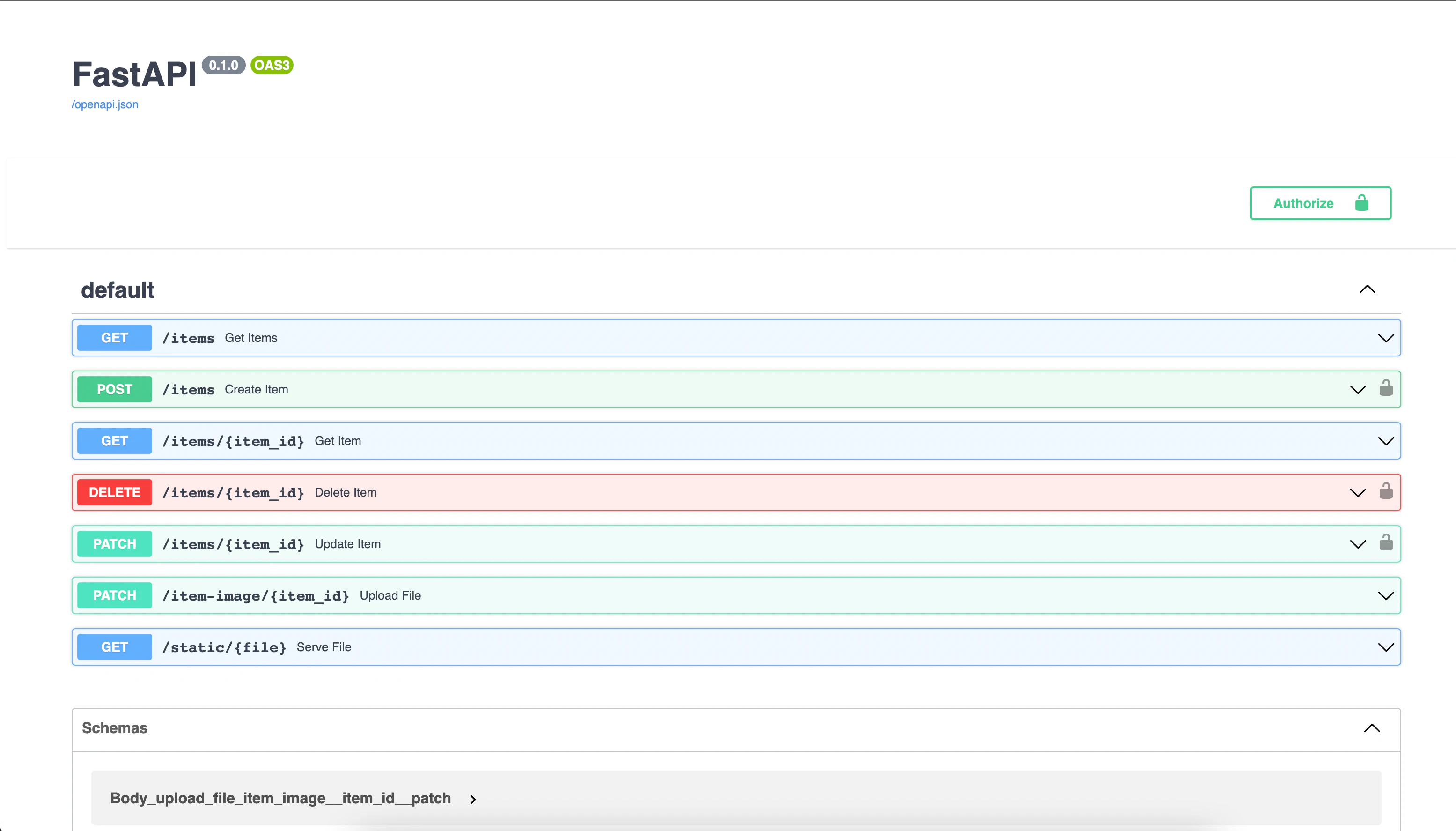Click the default tag heading
Image resolution: width=1456 pixels, height=831 pixels.
[118, 290]
